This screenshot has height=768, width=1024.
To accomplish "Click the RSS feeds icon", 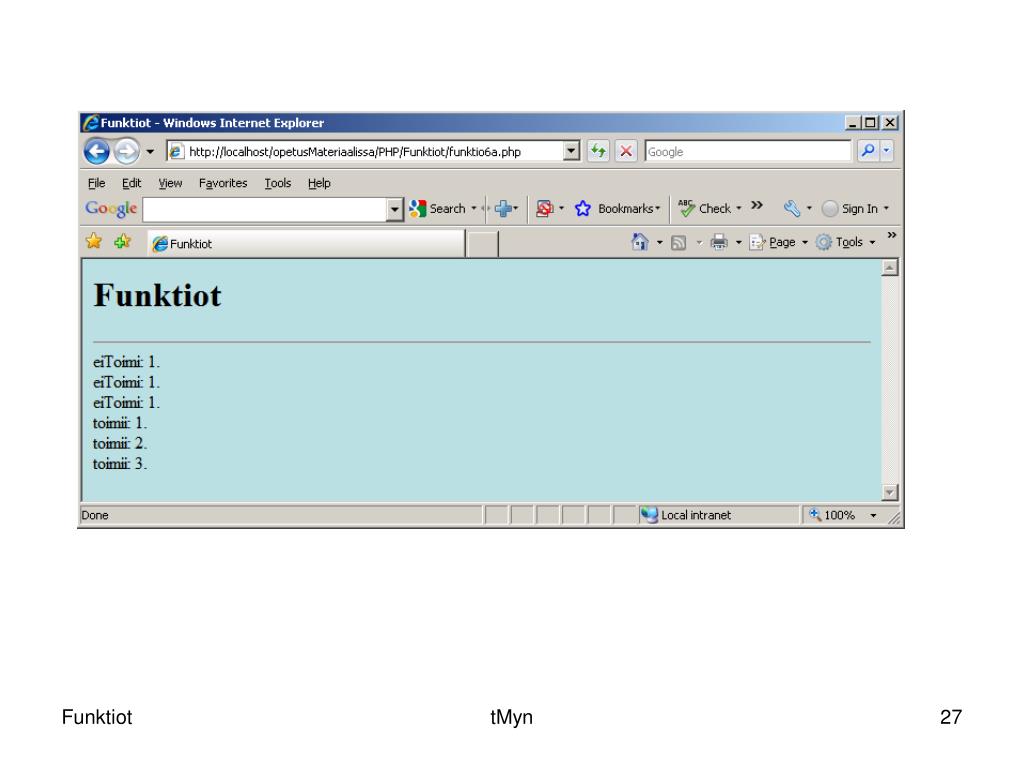I will pyautogui.click(x=679, y=243).
